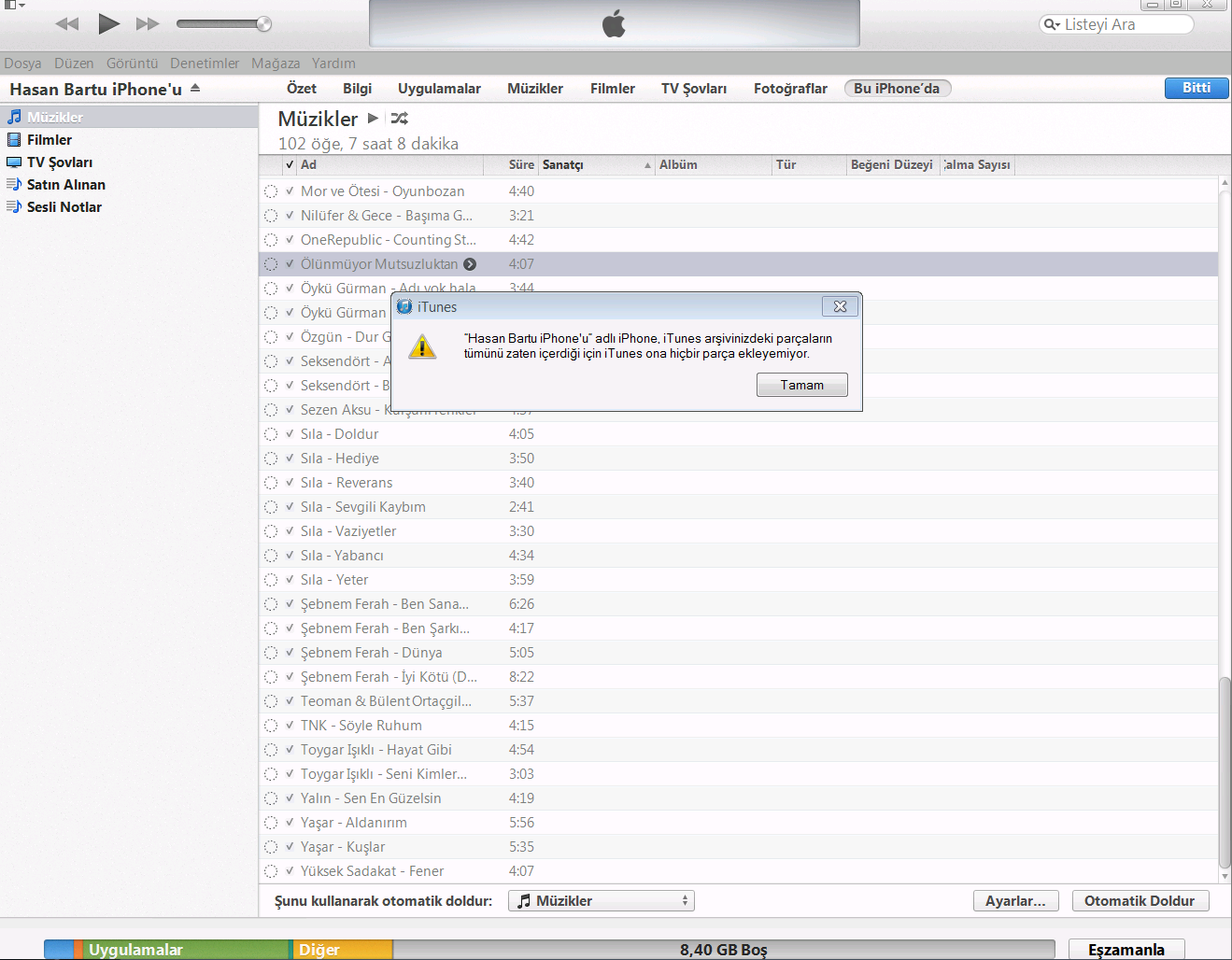Click the Otomatik Doldur button
This screenshot has width=1232, height=960.
tap(1140, 900)
